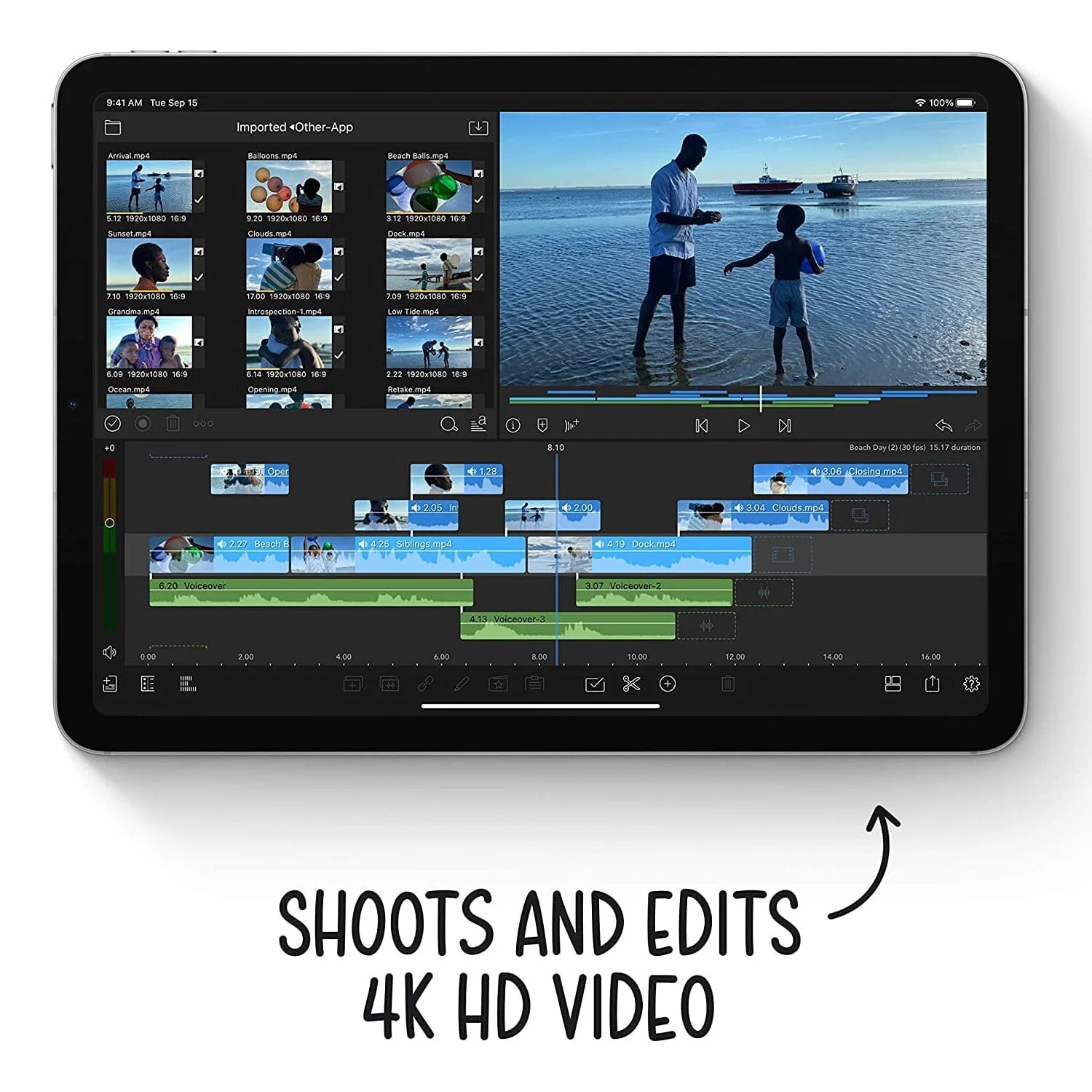Click the scissors split clip tool
The width and height of the screenshot is (1092, 1092).
(x=631, y=684)
